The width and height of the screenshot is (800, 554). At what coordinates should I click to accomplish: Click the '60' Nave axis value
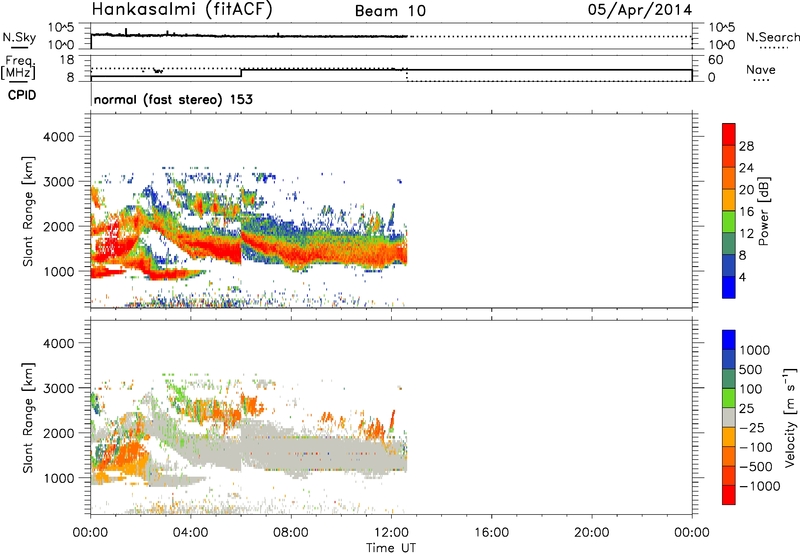[x=716, y=60]
